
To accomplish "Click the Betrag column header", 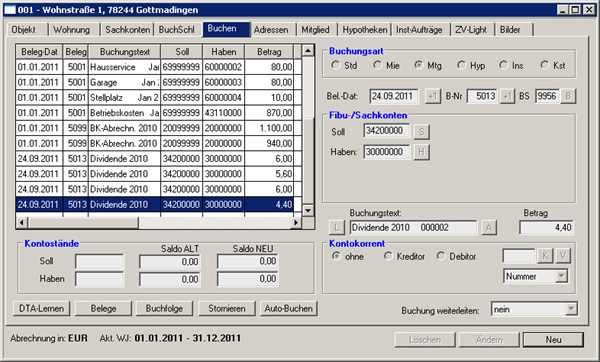I will pos(269,52).
